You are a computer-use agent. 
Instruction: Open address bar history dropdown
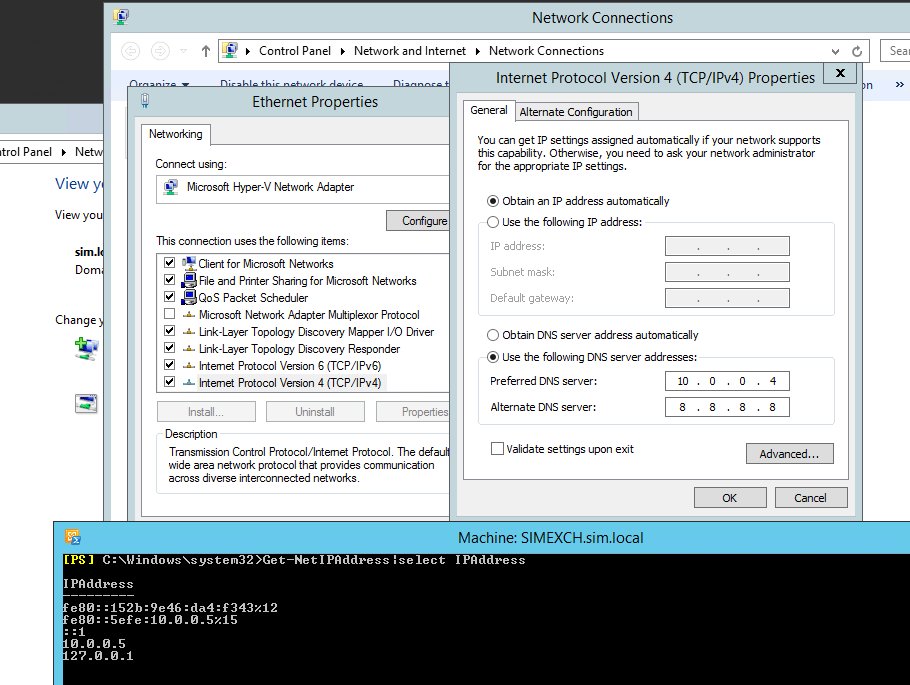click(x=835, y=51)
